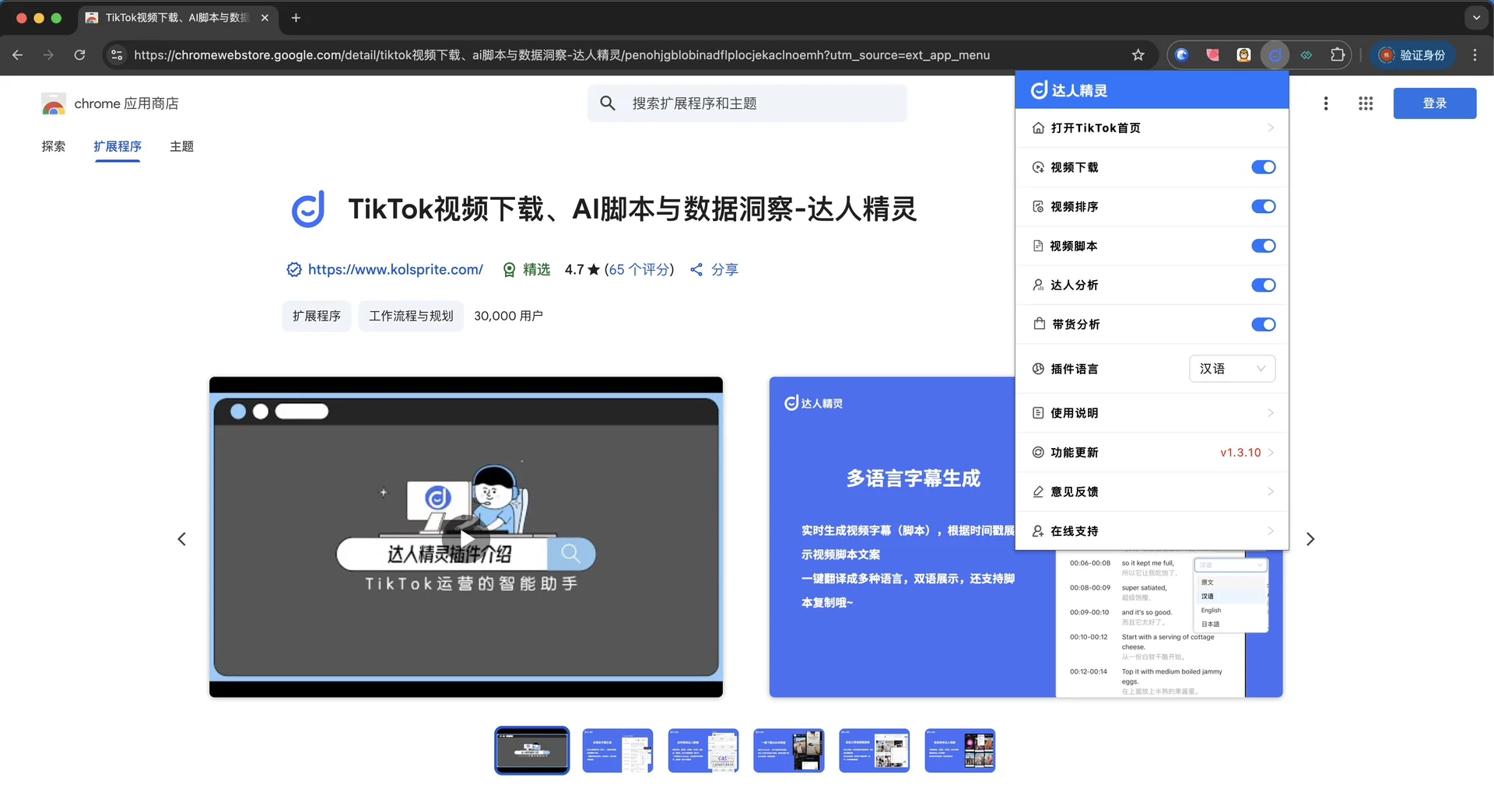The height and width of the screenshot is (812, 1494).
Task: Click the 视频排序 sorting icon
Action: (1038, 206)
